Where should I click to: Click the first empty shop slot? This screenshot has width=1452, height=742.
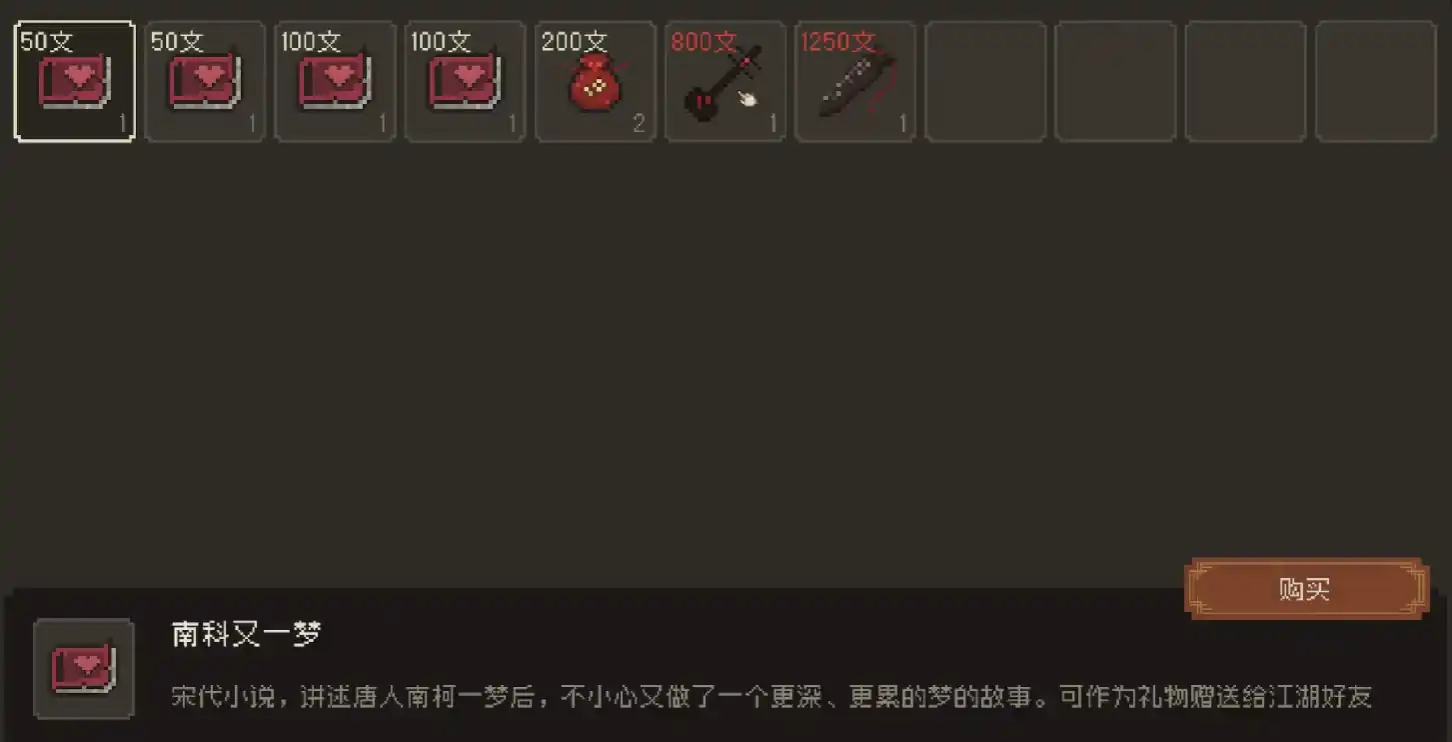pyautogui.click(x=985, y=82)
